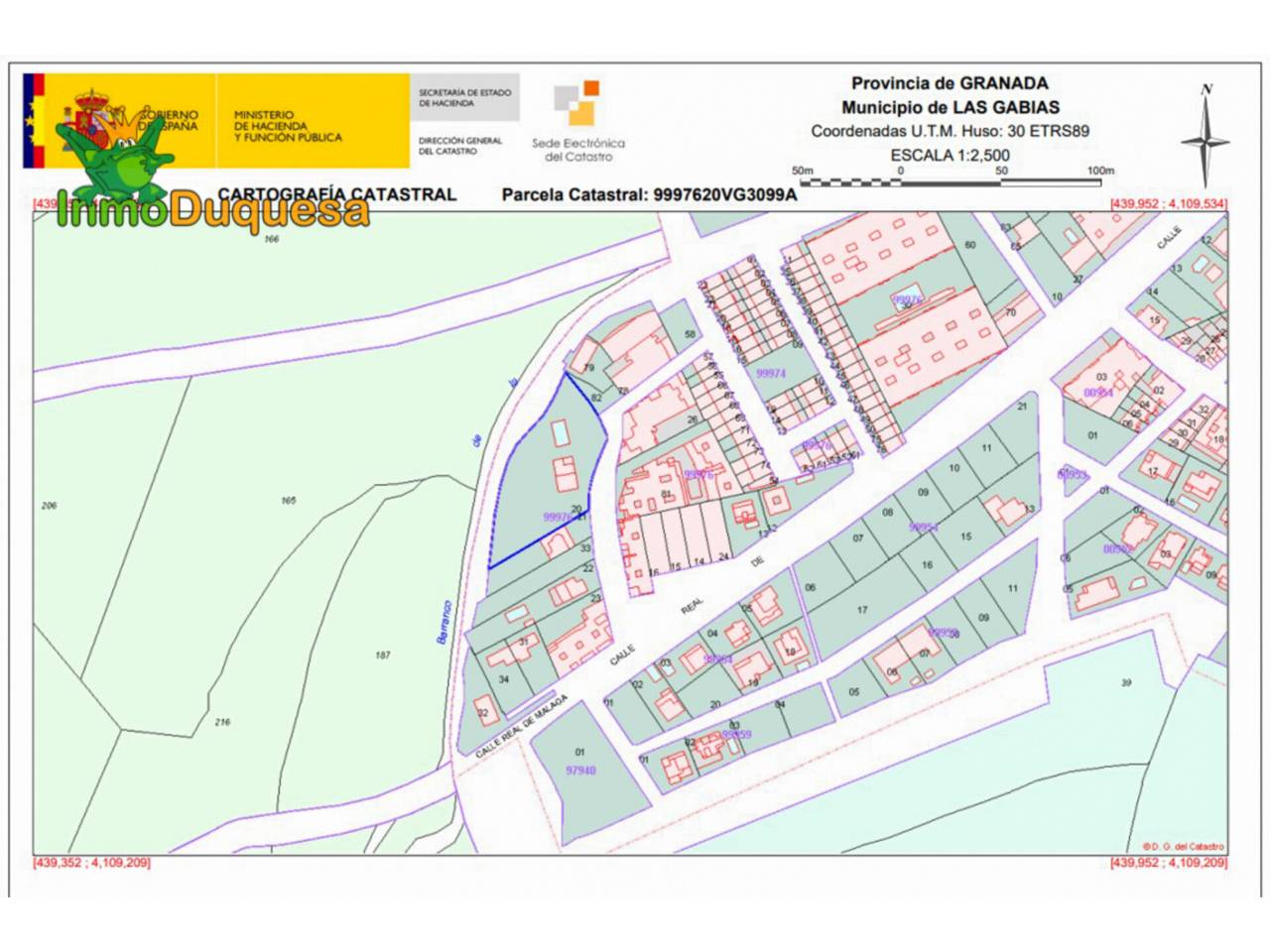Viewport: 1270px width, 952px height.
Task: Click the Parcela Catastral reference text
Action: click(649, 194)
